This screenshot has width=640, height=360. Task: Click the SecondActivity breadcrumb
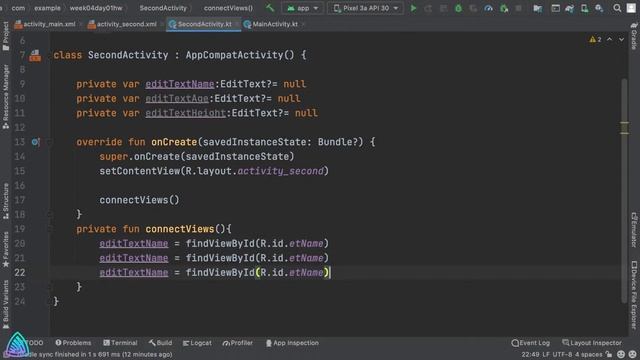pyautogui.click(x=163, y=8)
